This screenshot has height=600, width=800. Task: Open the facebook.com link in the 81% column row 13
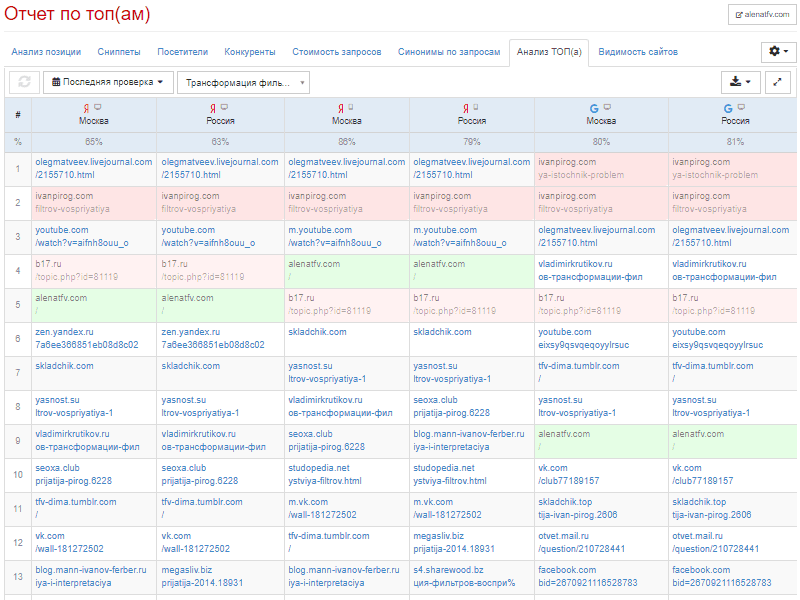[722, 577]
